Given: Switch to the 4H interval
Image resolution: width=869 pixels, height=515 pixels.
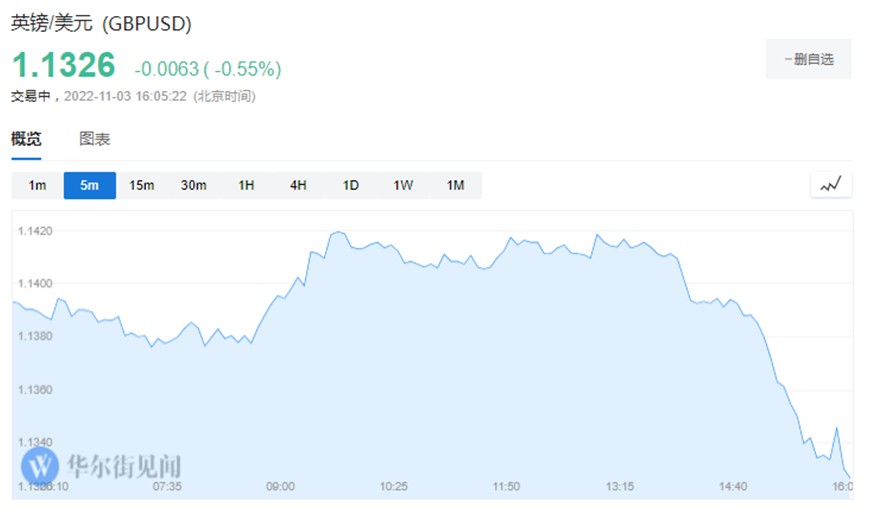Looking at the screenshot, I should [x=298, y=185].
